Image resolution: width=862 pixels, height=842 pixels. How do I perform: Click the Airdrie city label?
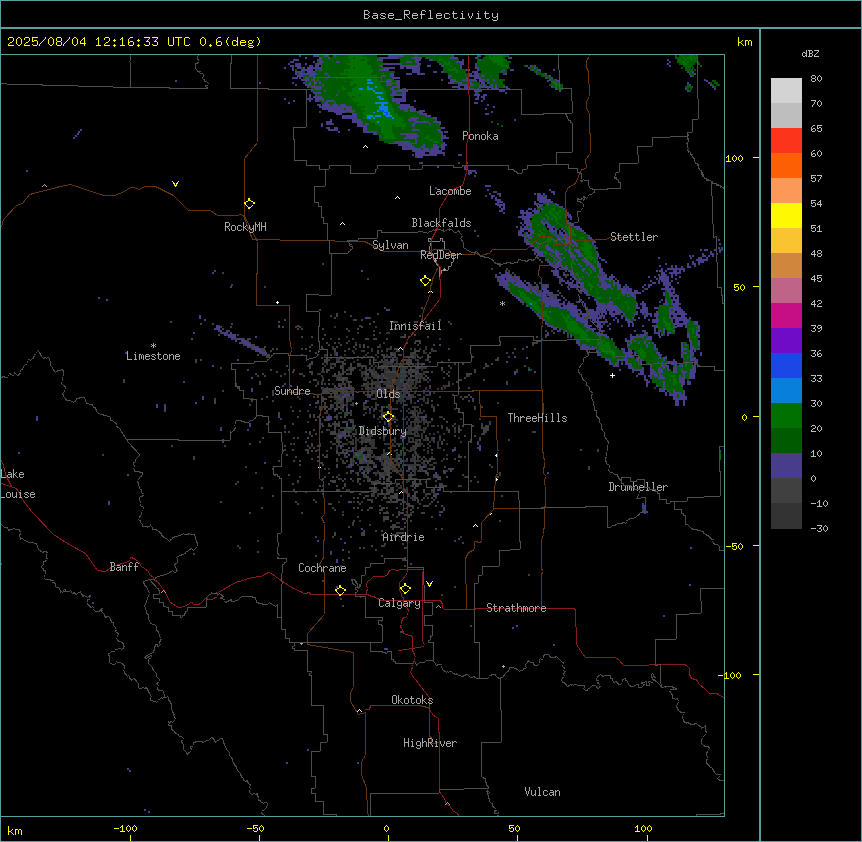coord(403,537)
